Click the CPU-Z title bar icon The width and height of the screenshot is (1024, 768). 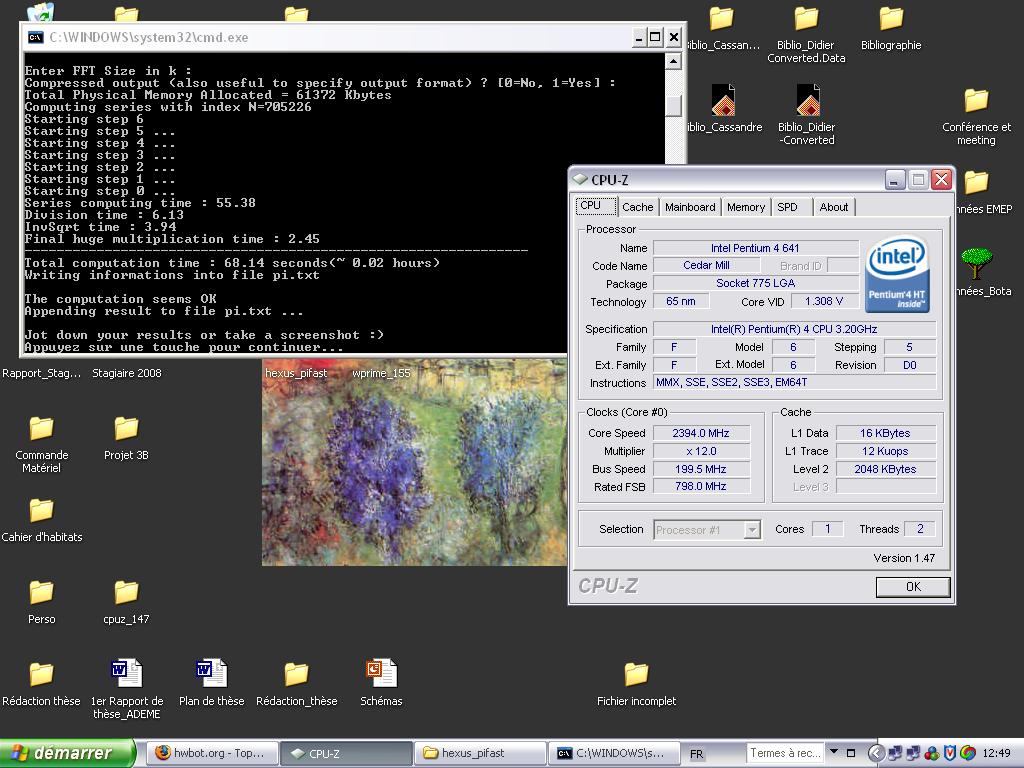tap(579, 179)
